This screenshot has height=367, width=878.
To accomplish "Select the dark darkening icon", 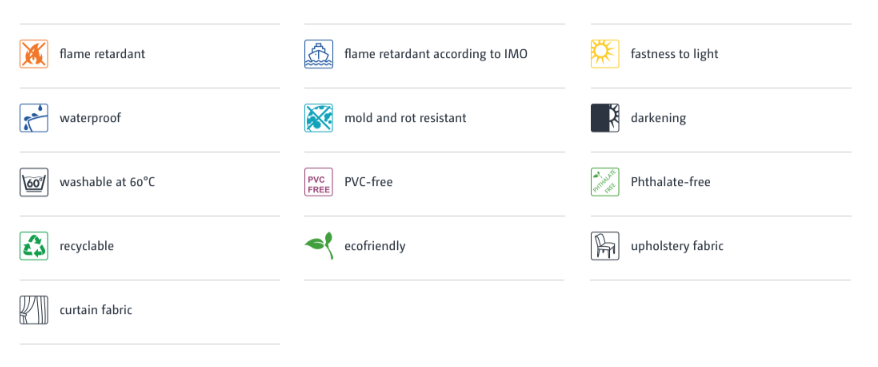I will [605, 118].
